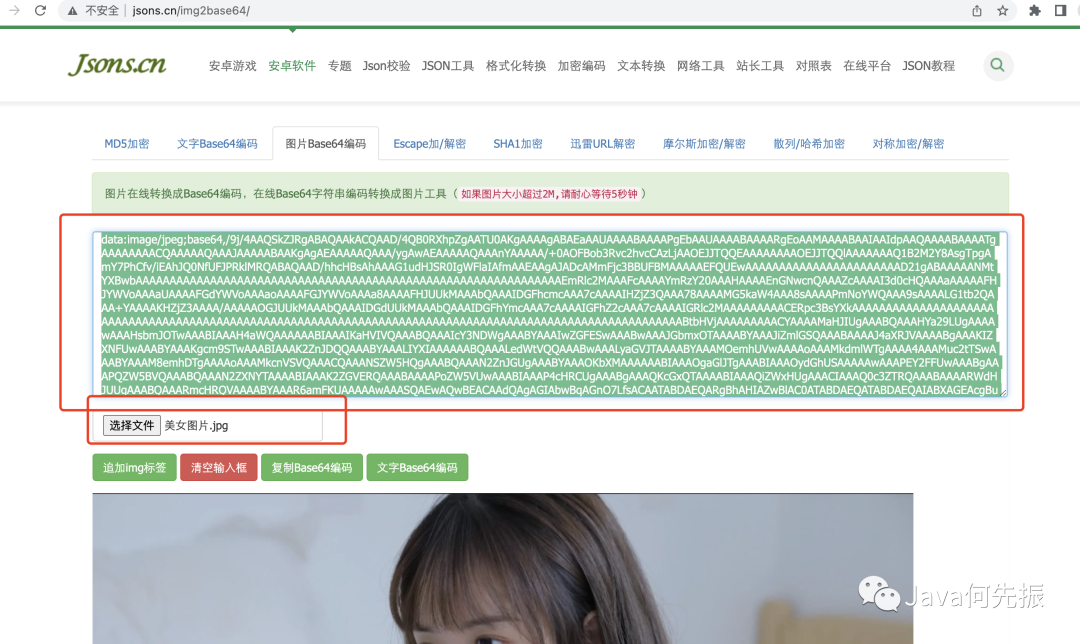1080x644 pixels.
Task: Open JSON教程 nav item
Action: coord(928,66)
